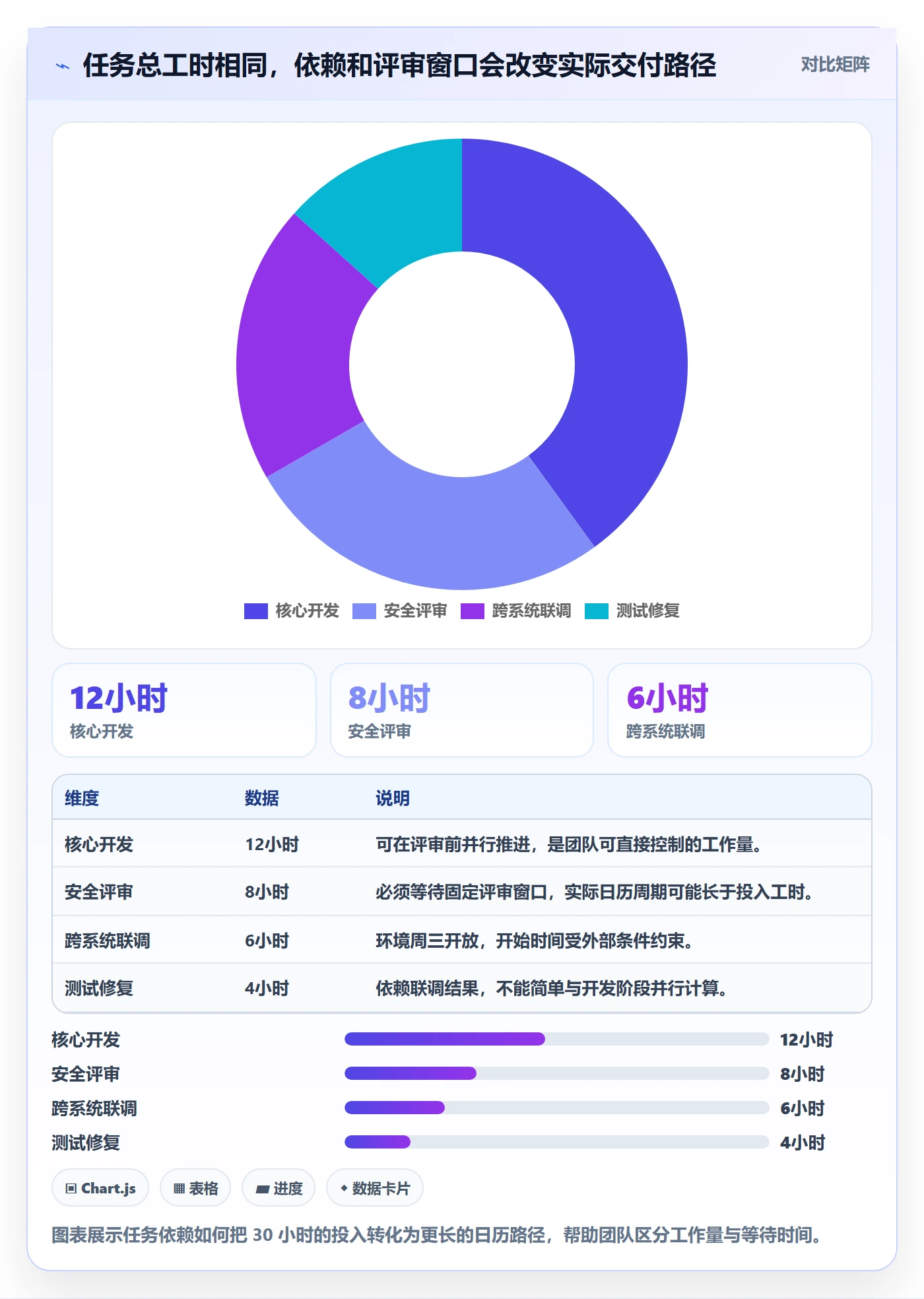Select the 测试修复 cell in the table
This screenshot has width=924, height=1299.
[99, 988]
